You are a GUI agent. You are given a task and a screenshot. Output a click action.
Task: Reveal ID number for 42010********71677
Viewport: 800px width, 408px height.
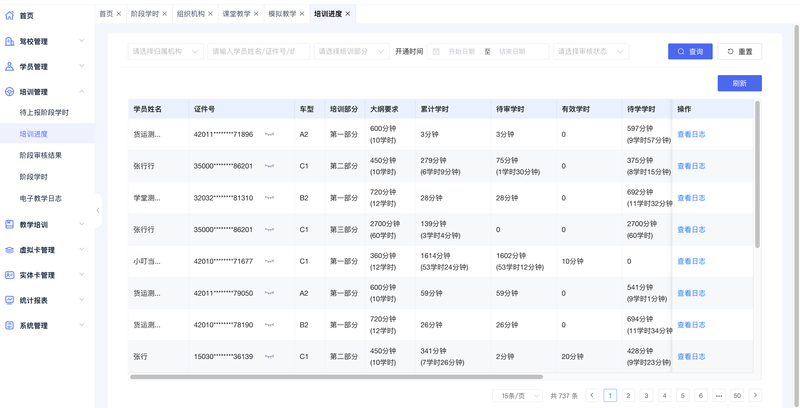pyautogui.click(x=269, y=261)
